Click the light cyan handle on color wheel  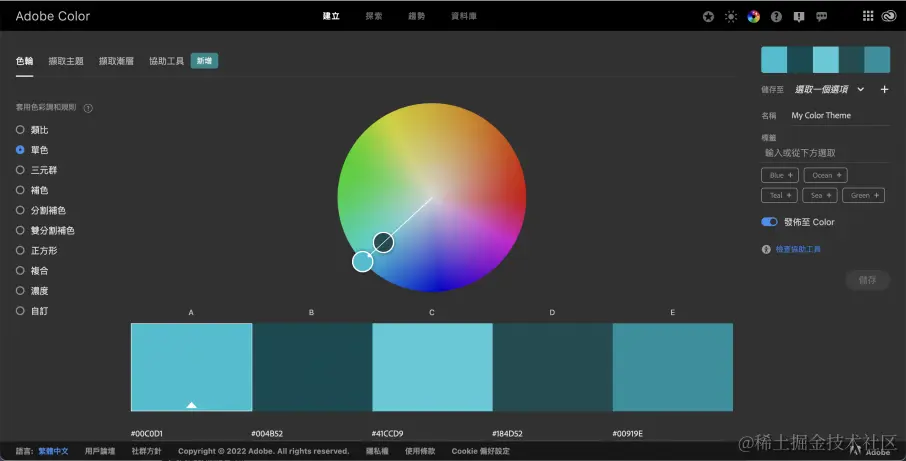point(362,262)
